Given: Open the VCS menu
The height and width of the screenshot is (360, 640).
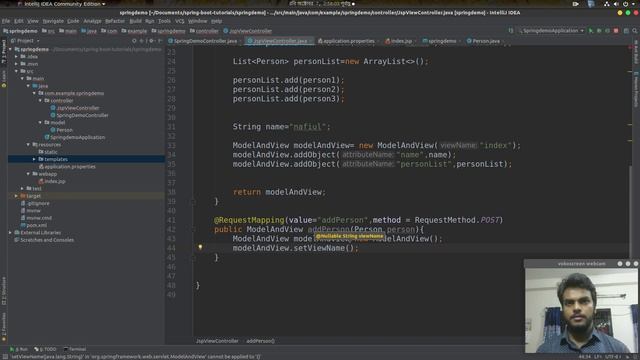Looking at the screenshot, I should coord(180,21).
